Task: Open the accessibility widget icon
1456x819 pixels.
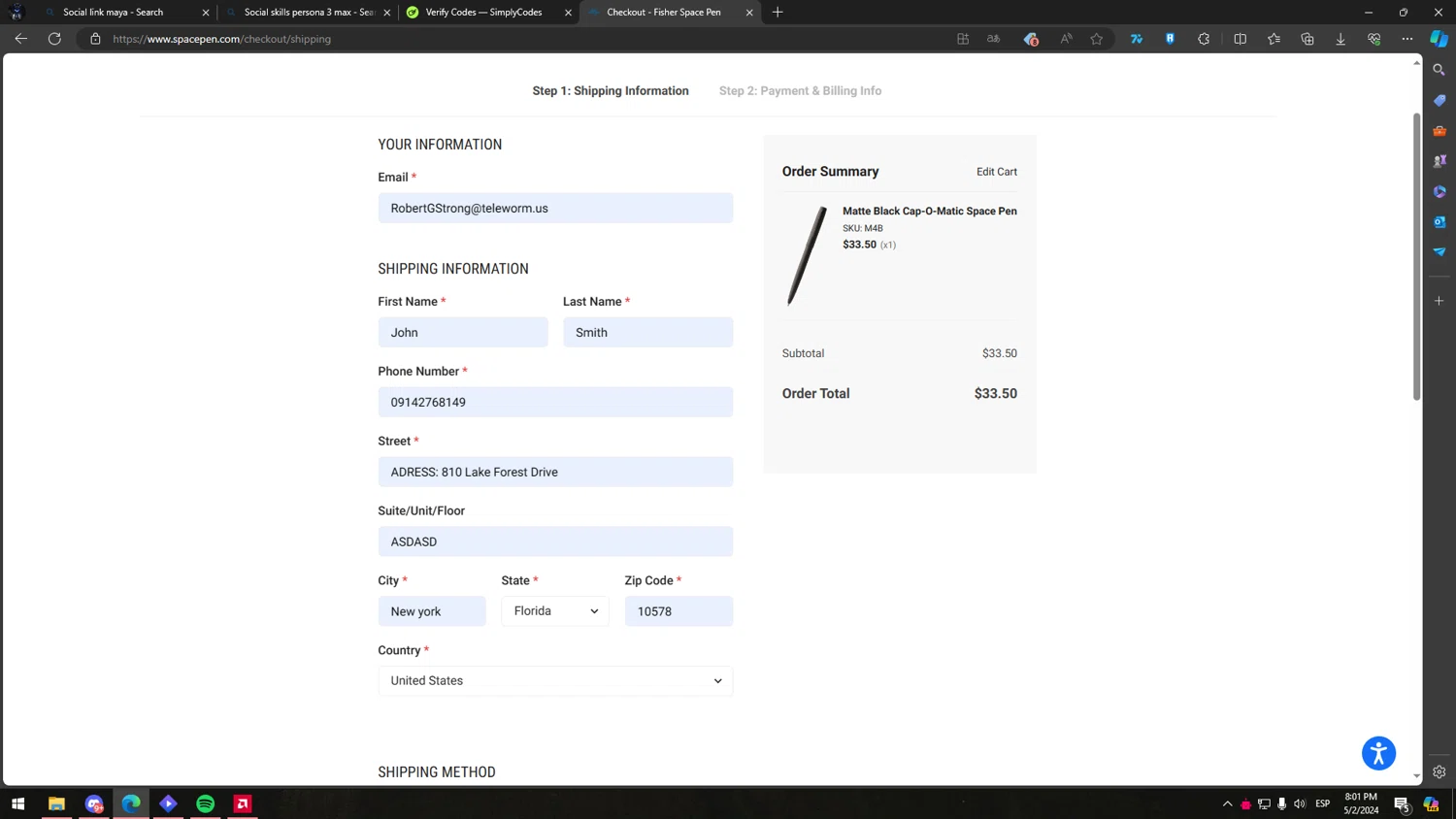Action: tap(1378, 753)
